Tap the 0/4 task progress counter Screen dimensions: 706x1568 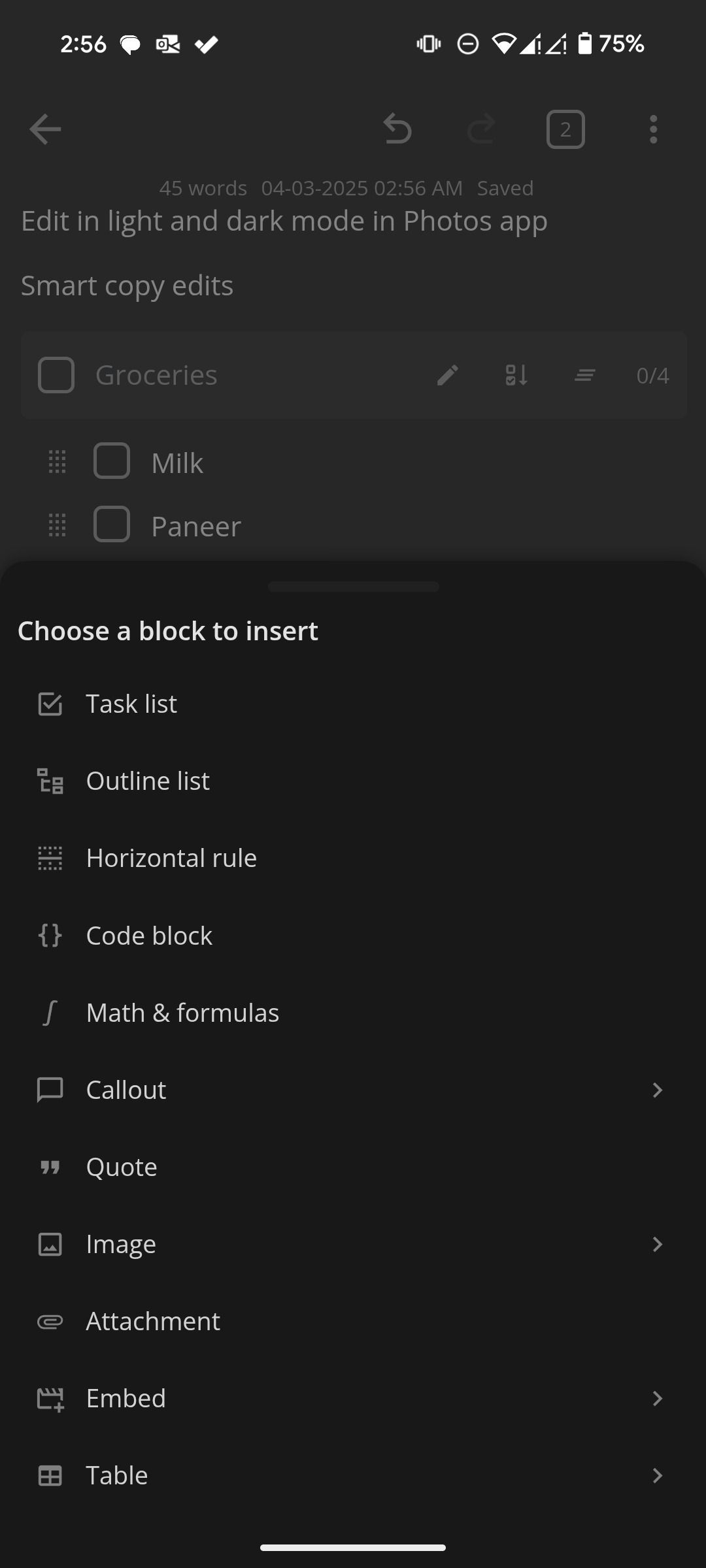click(652, 375)
